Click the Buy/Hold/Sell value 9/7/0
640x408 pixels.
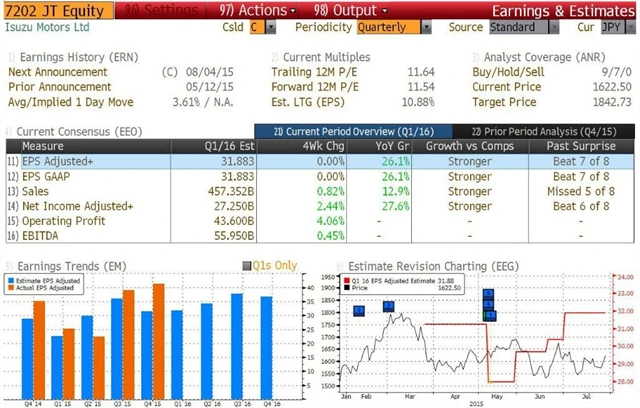point(616,72)
